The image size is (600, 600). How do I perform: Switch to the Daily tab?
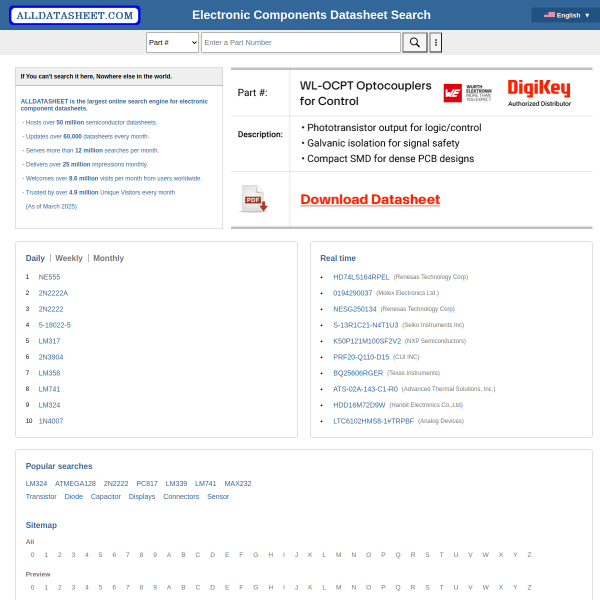tap(35, 258)
